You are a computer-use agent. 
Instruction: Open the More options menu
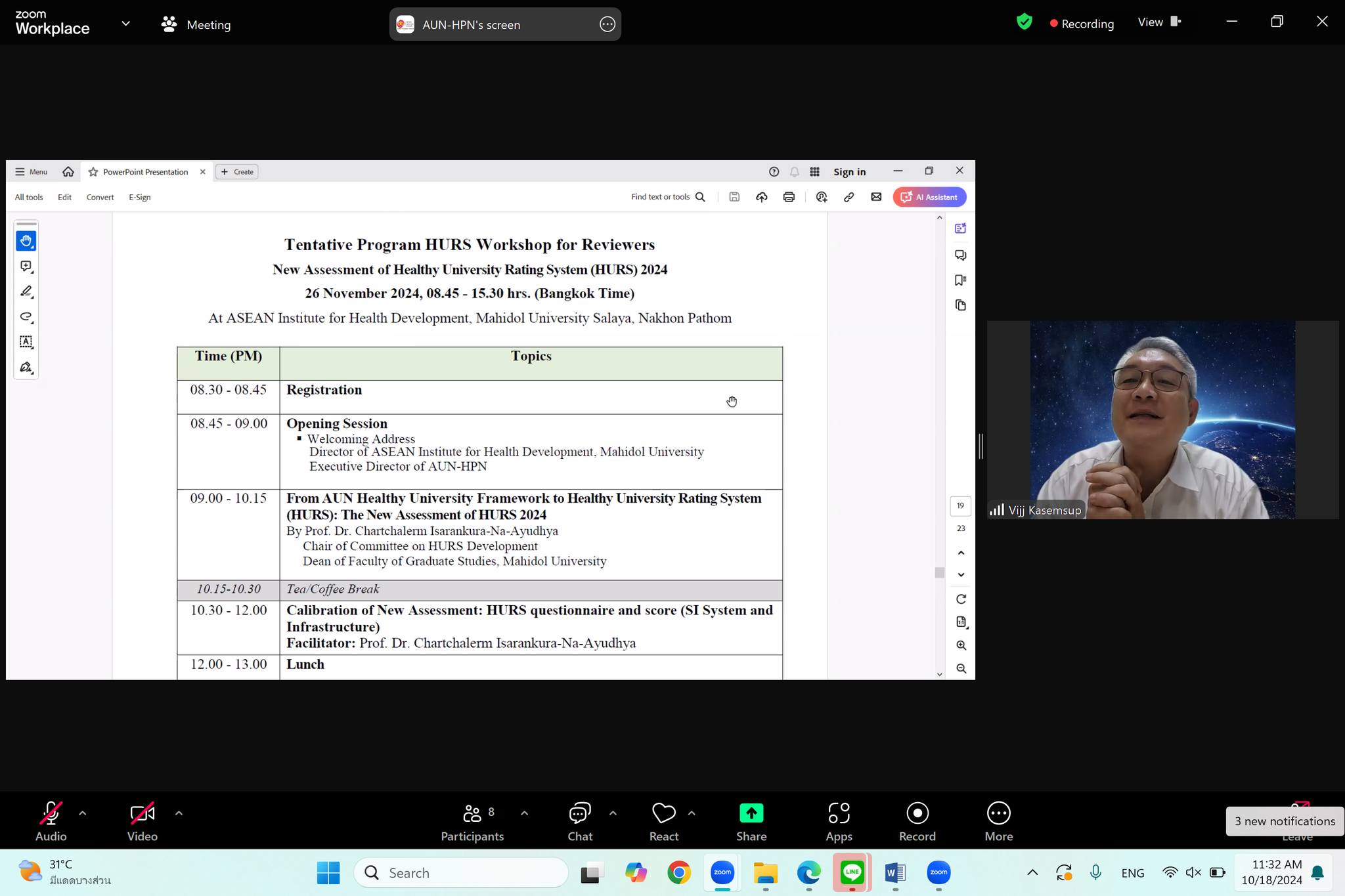point(999,822)
